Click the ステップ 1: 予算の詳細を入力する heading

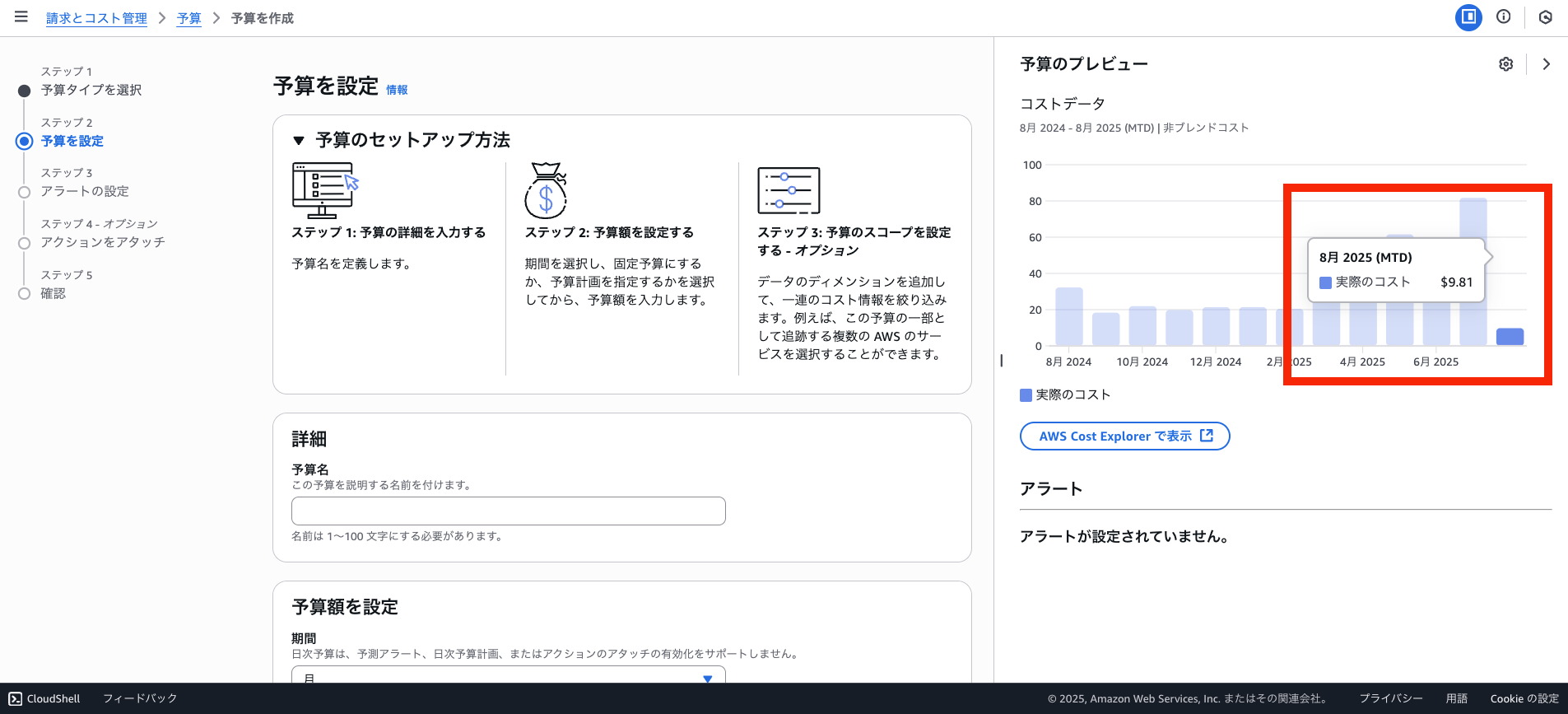[389, 232]
